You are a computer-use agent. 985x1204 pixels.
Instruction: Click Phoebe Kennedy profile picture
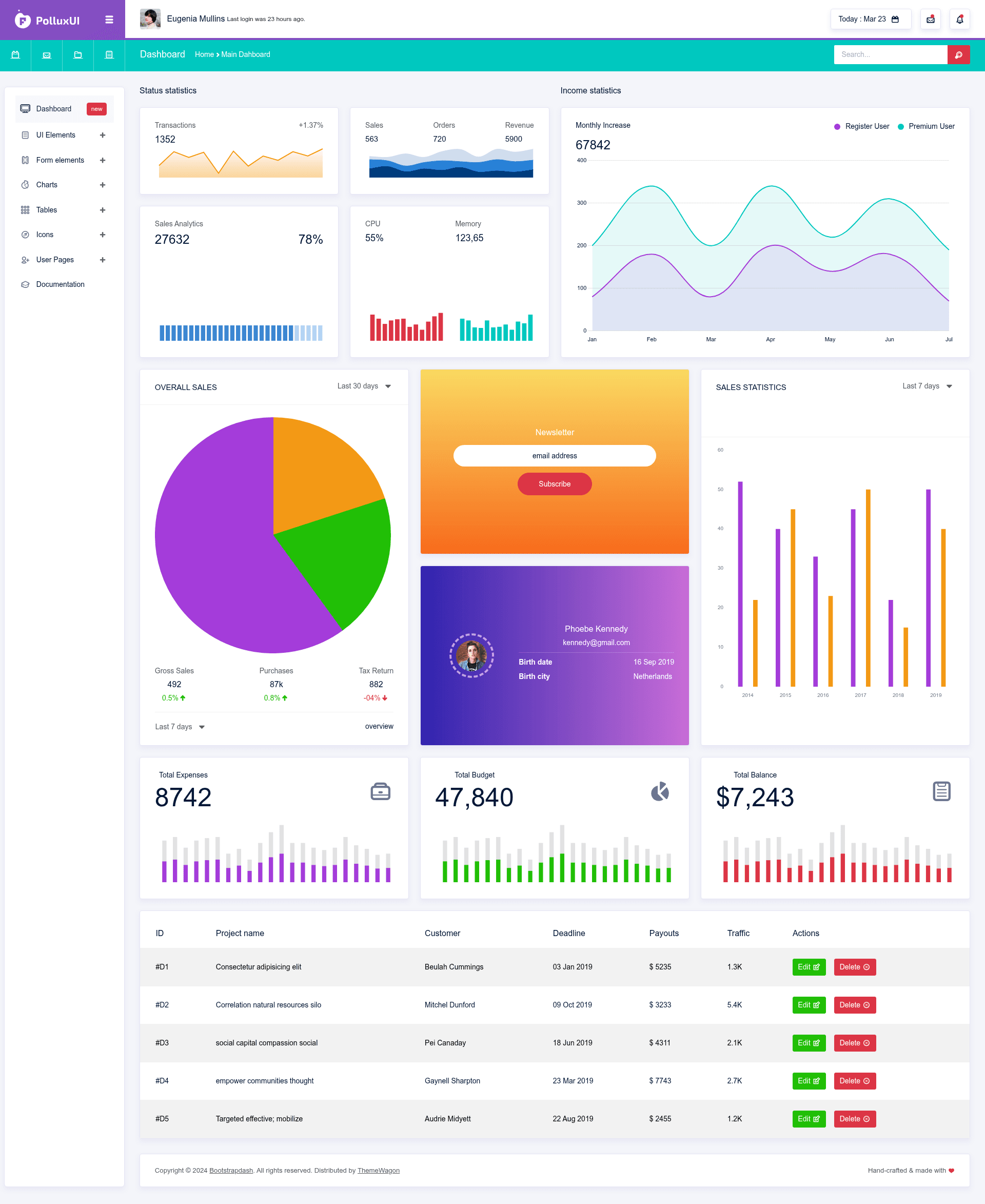point(471,656)
